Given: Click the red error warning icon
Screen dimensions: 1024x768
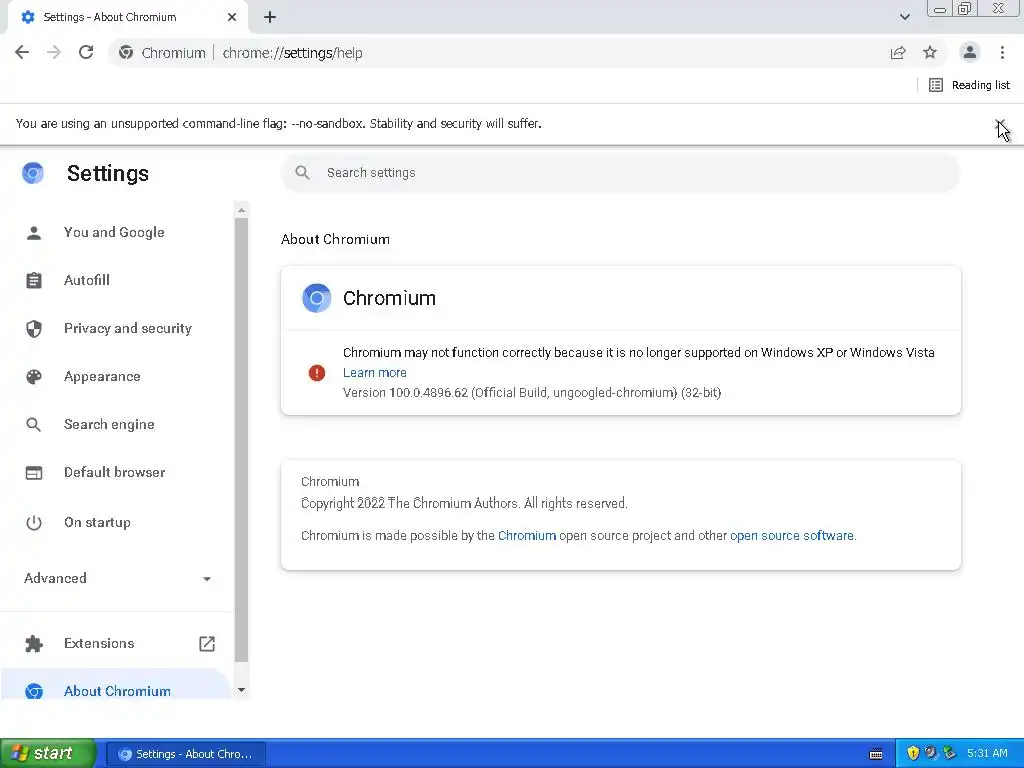Looking at the screenshot, I should [x=317, y=372].
